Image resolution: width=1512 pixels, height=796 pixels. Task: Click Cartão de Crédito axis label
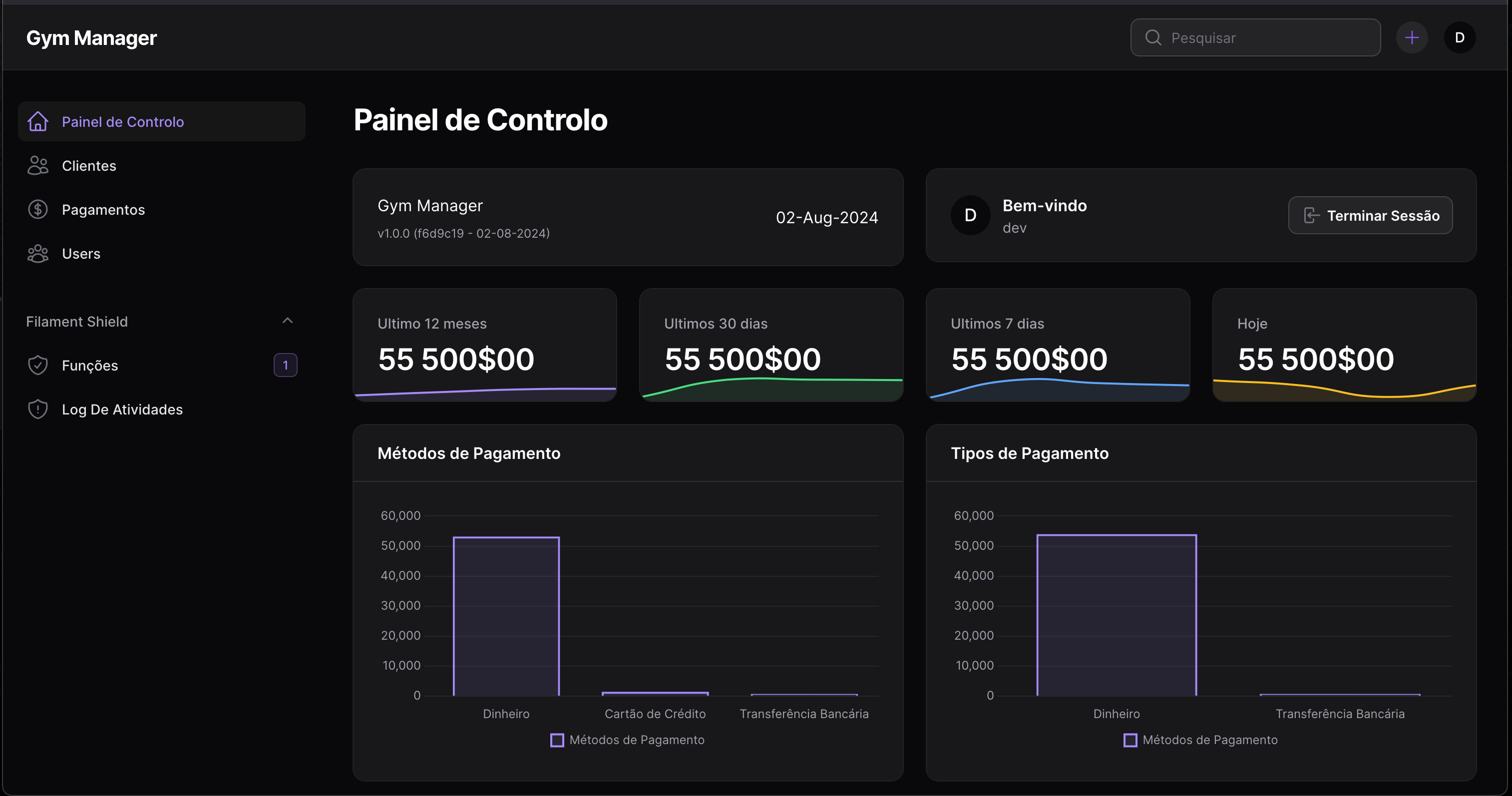coord(655,714)
